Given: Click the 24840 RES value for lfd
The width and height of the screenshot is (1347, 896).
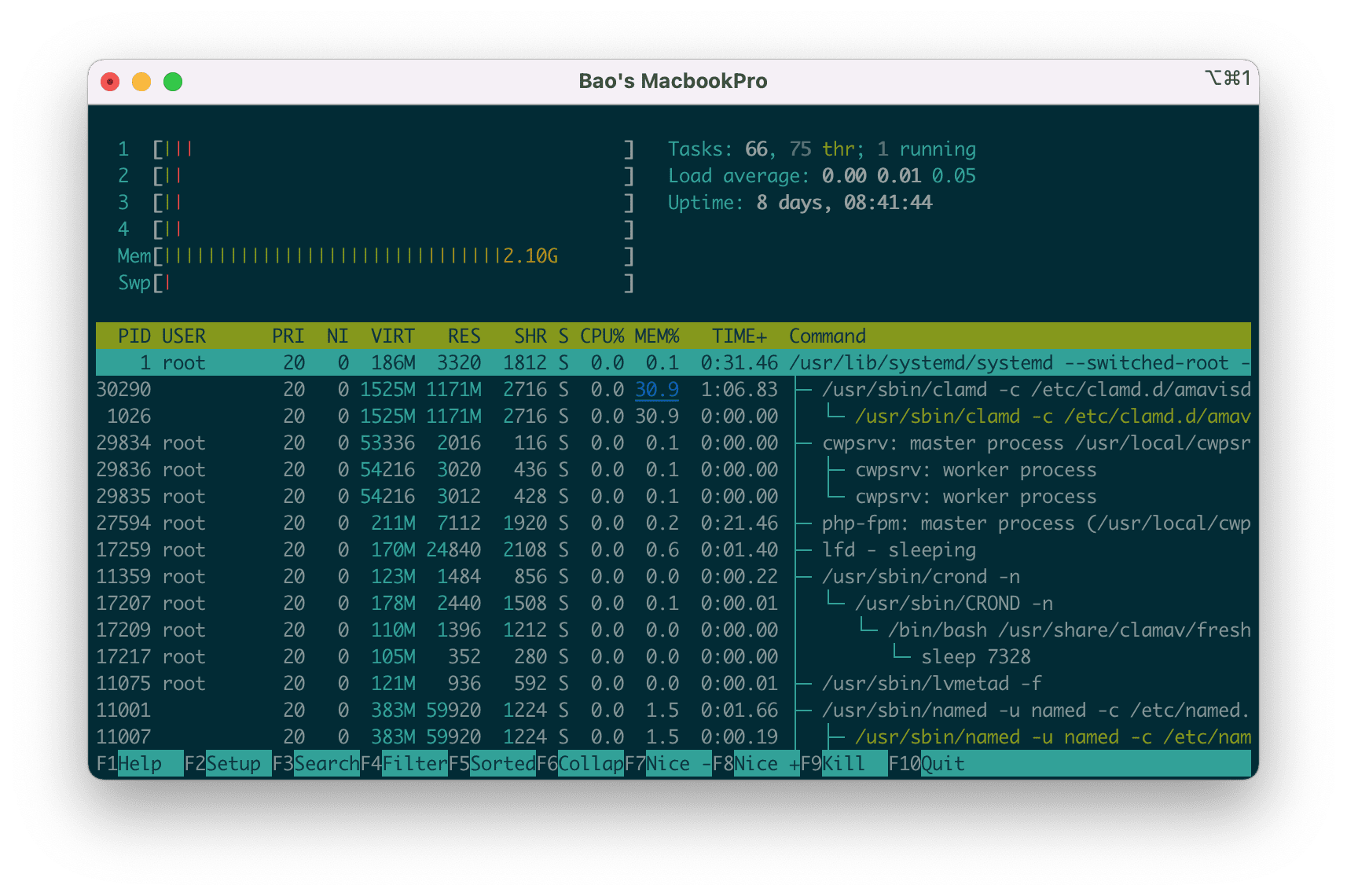Looking at the screenshot, I should coord(453,549).
